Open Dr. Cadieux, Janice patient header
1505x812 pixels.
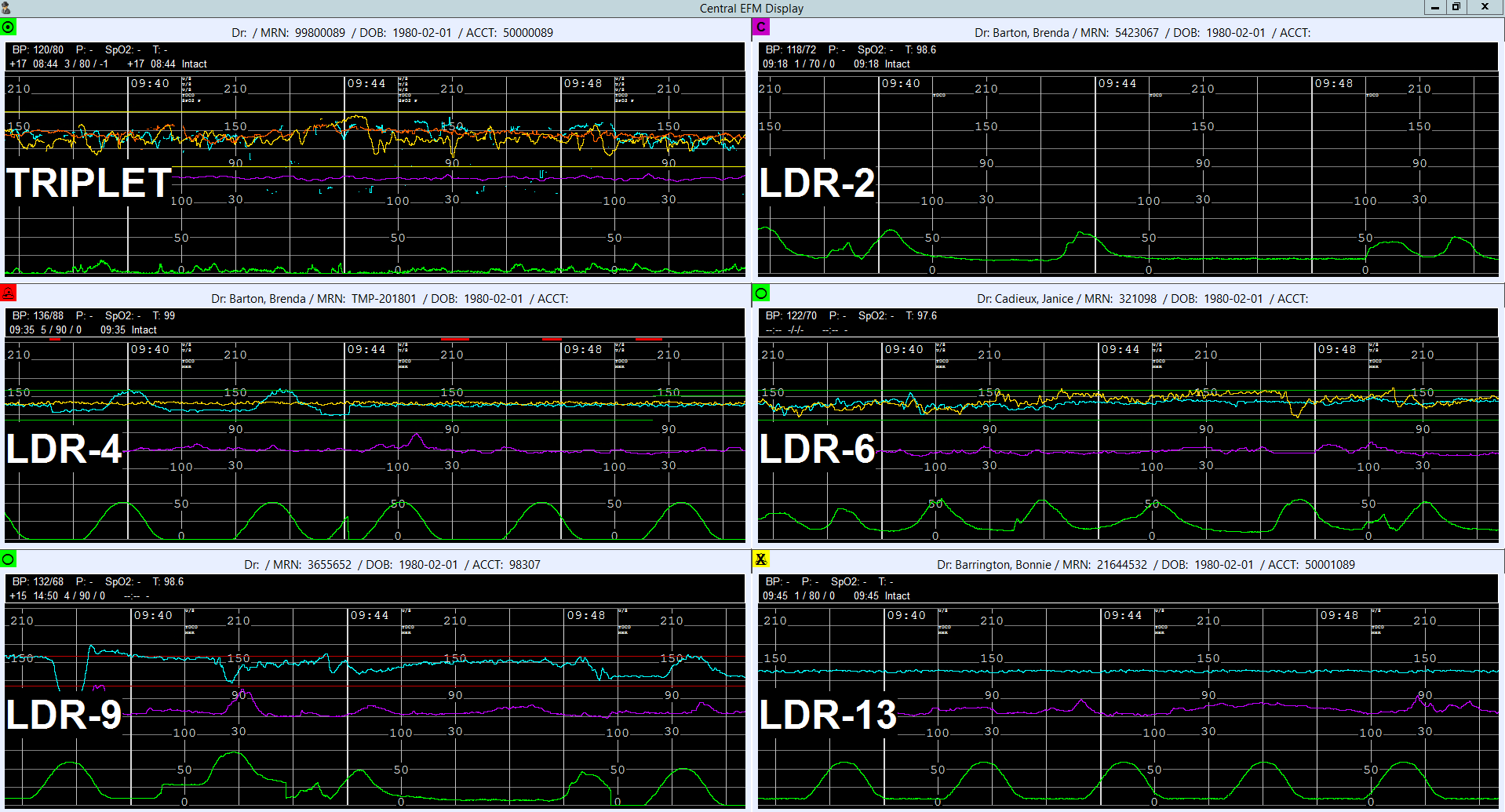coord(1142,299)
